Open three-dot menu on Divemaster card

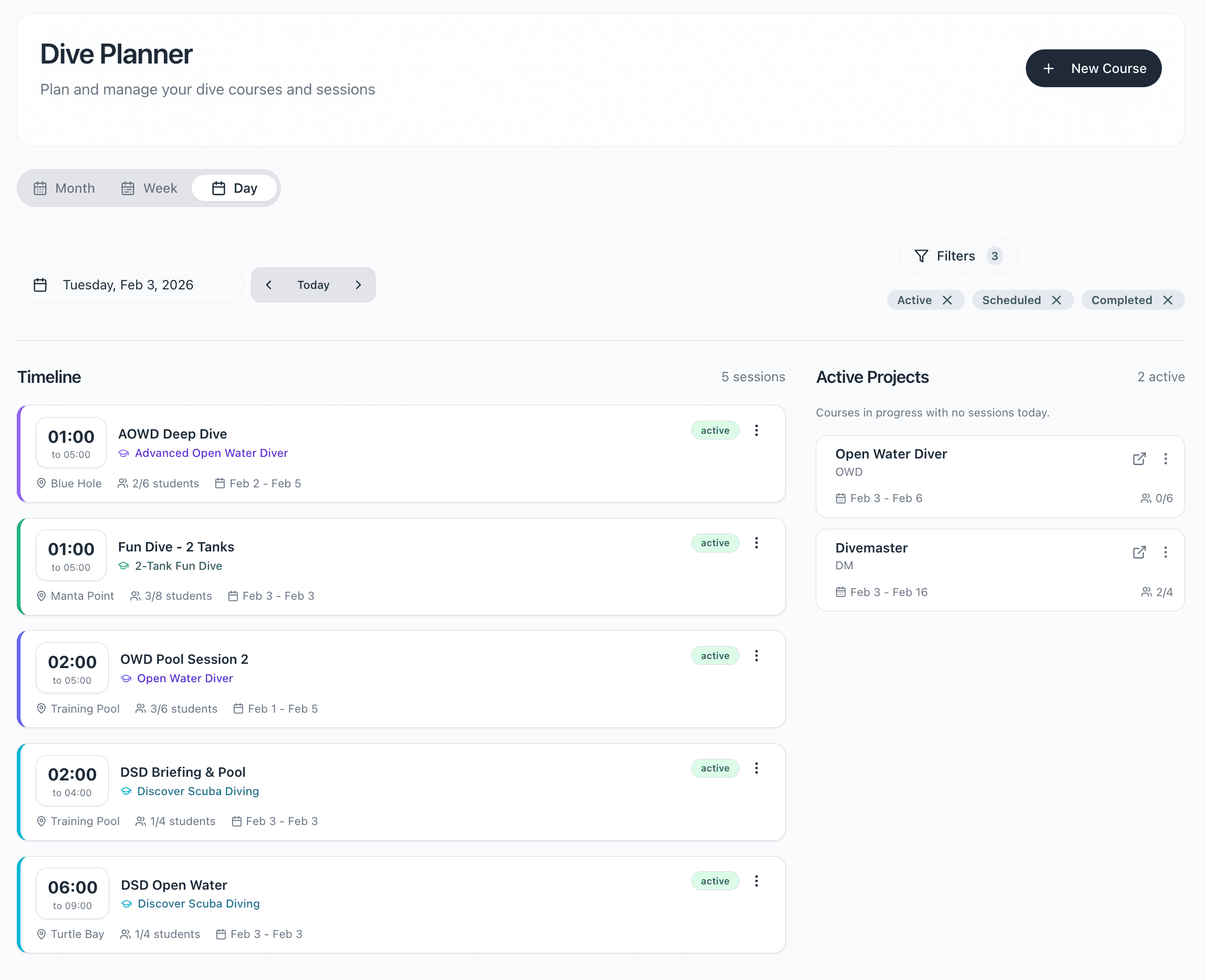tap(1166, 552)
